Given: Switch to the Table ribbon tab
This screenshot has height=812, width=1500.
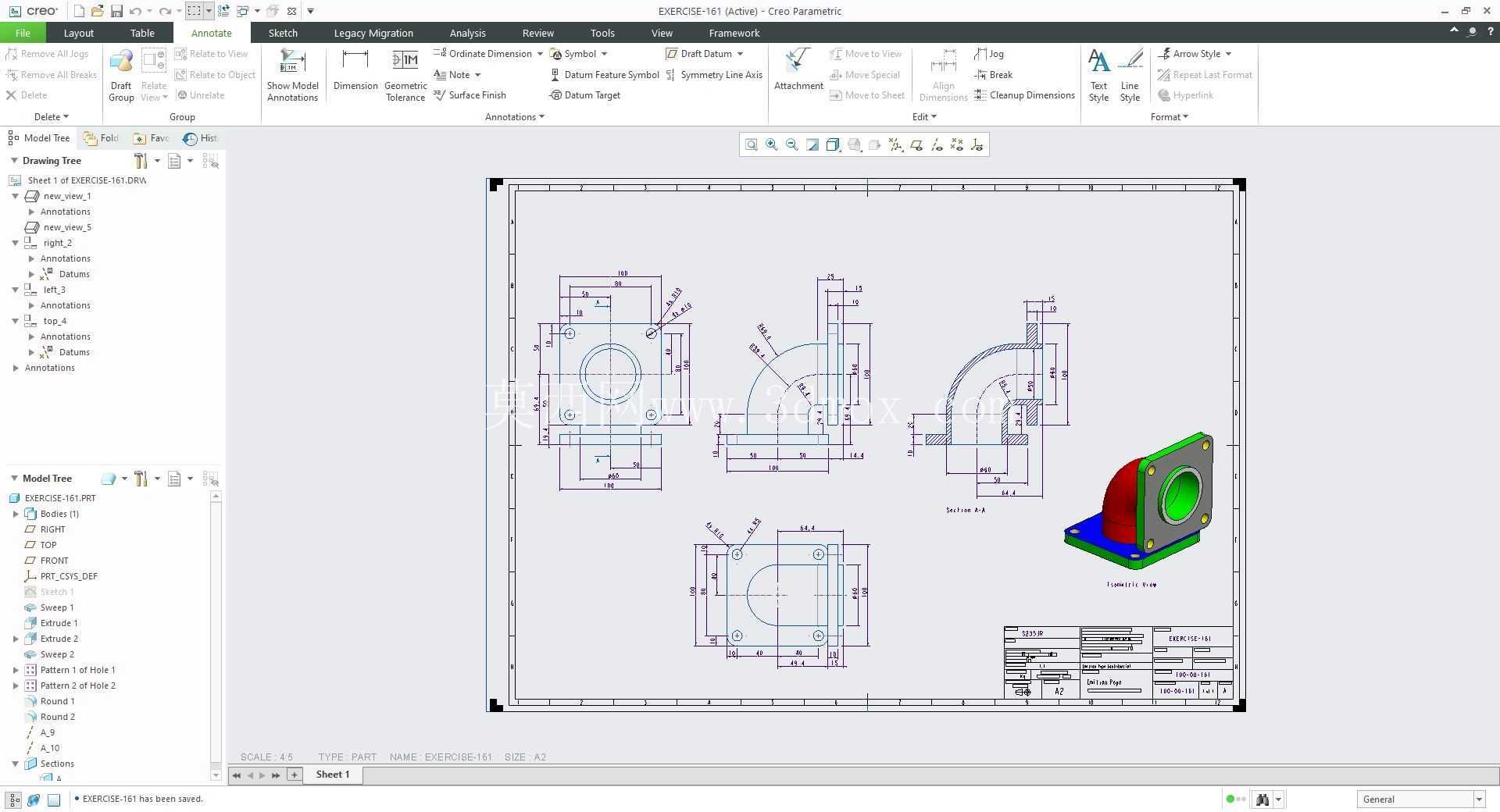Looking at the screenshot, I should [142, 33].
